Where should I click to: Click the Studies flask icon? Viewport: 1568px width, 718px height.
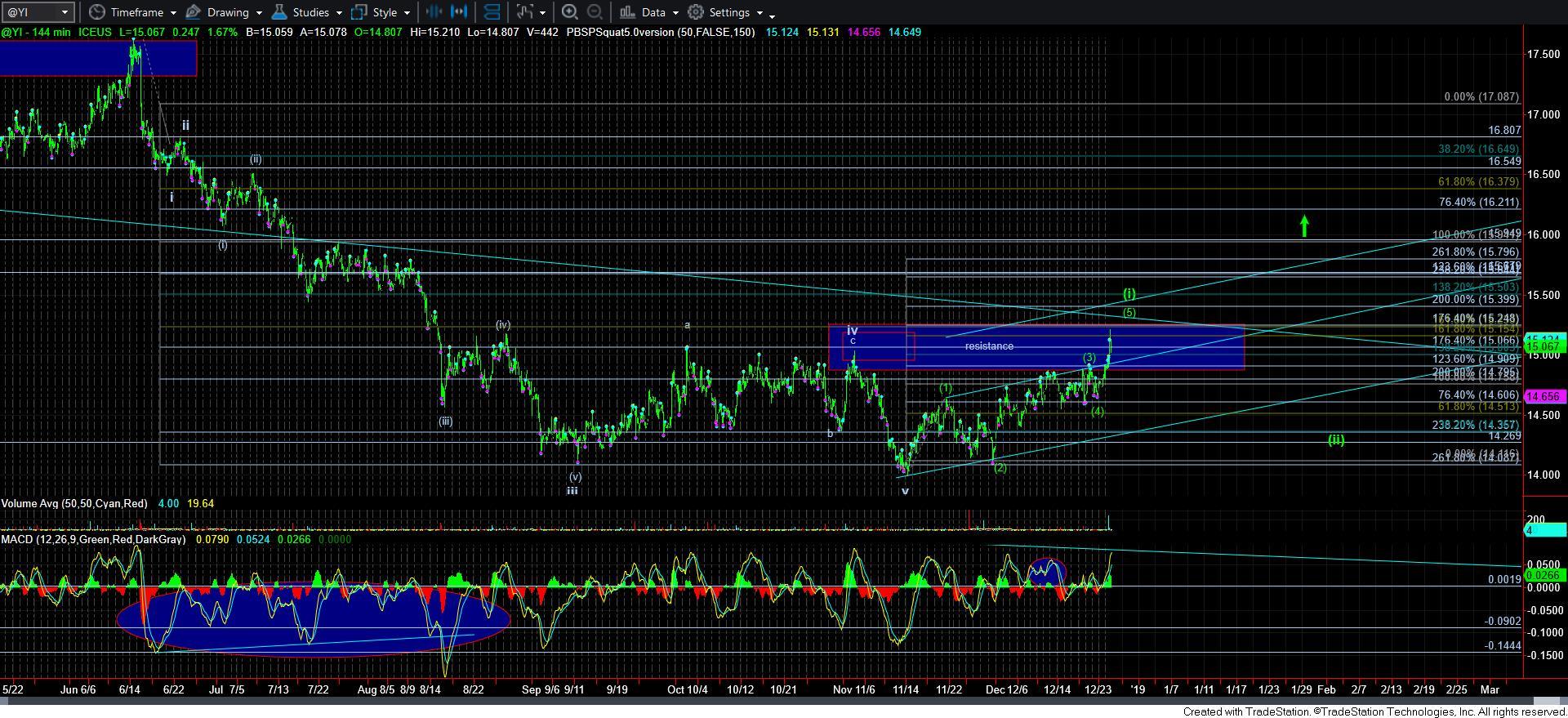click(x=279, y=12)
